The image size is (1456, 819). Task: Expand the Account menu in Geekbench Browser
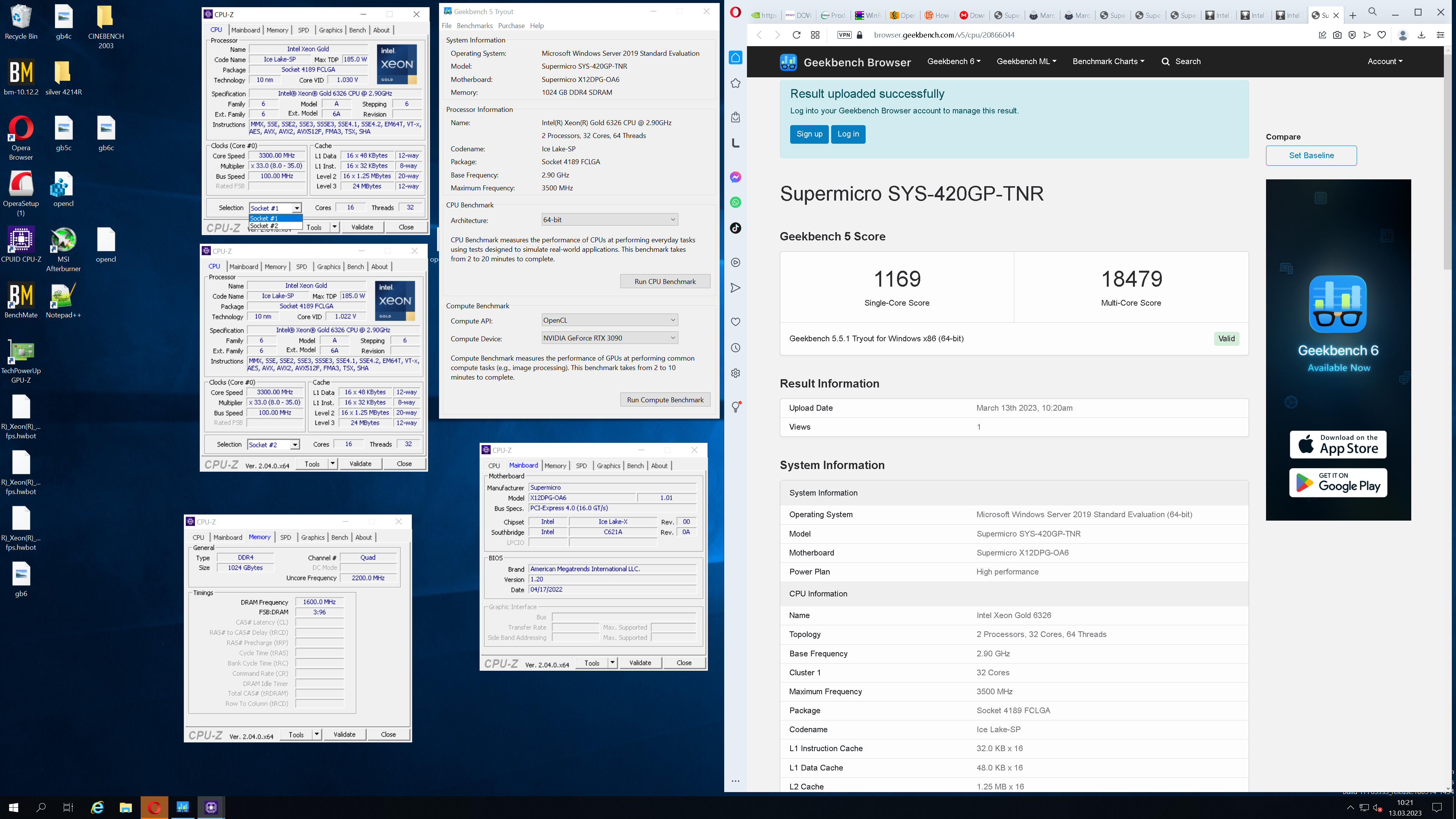point(1385,61)
